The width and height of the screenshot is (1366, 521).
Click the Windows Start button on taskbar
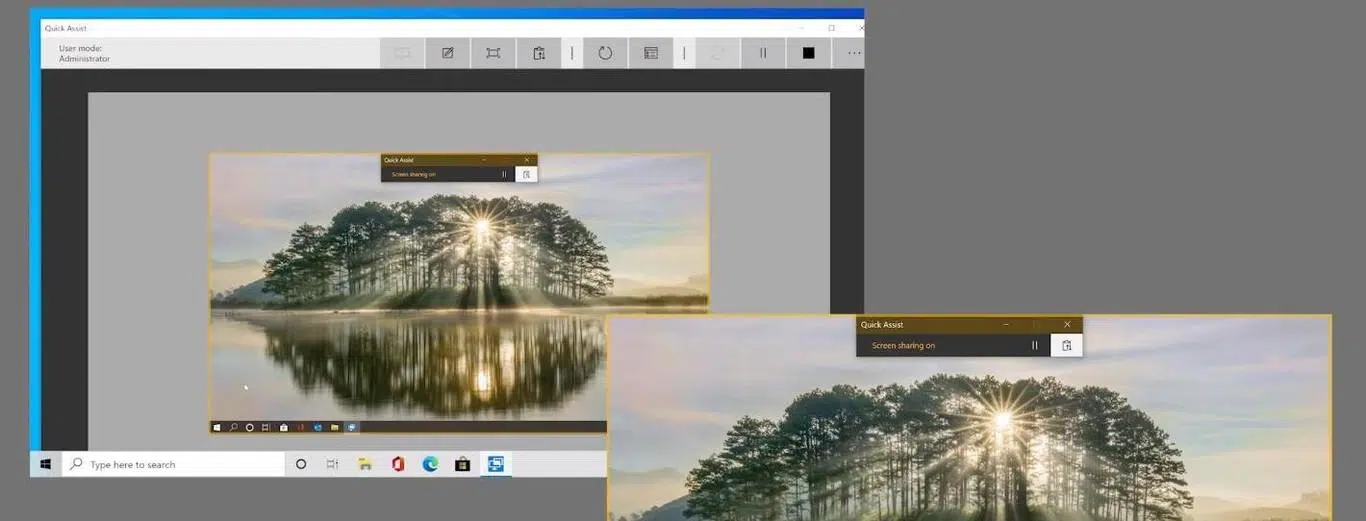(x=46, y=464)
